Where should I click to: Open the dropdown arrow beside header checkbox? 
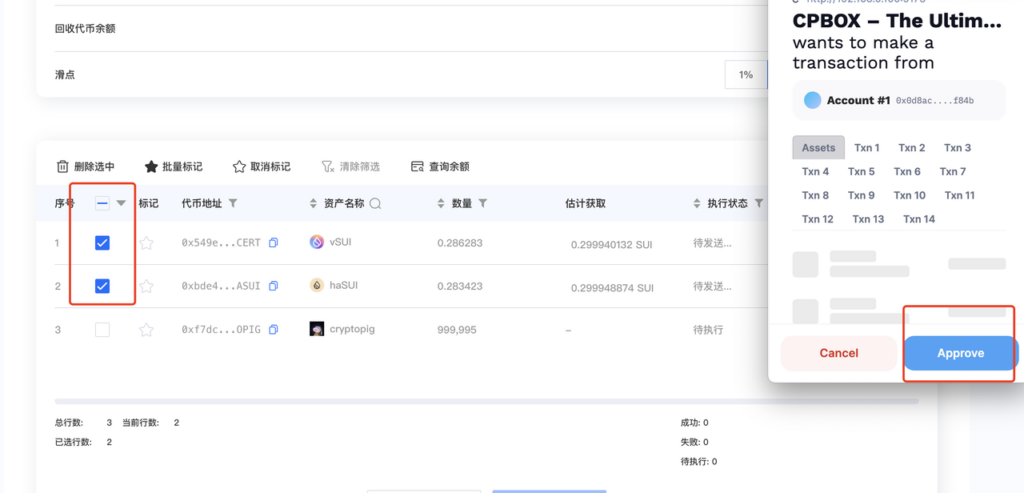121,204
